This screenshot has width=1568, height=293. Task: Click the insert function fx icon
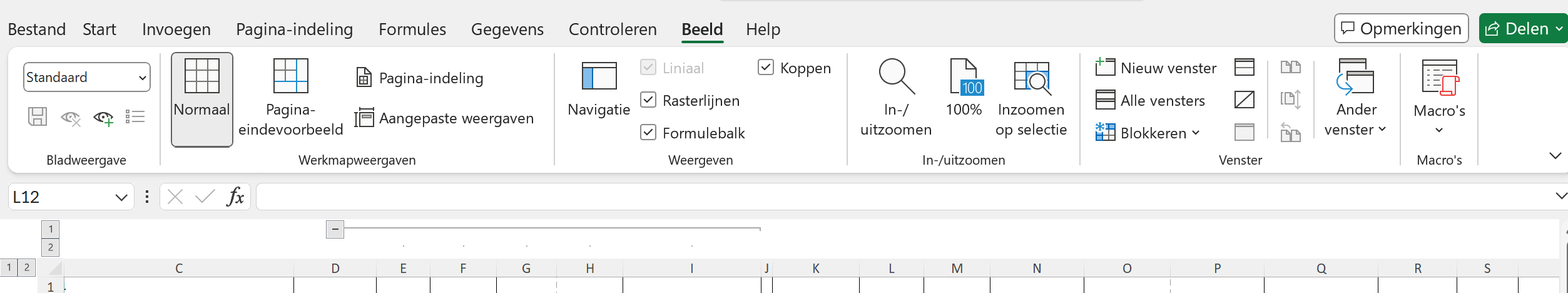[235, 197]
